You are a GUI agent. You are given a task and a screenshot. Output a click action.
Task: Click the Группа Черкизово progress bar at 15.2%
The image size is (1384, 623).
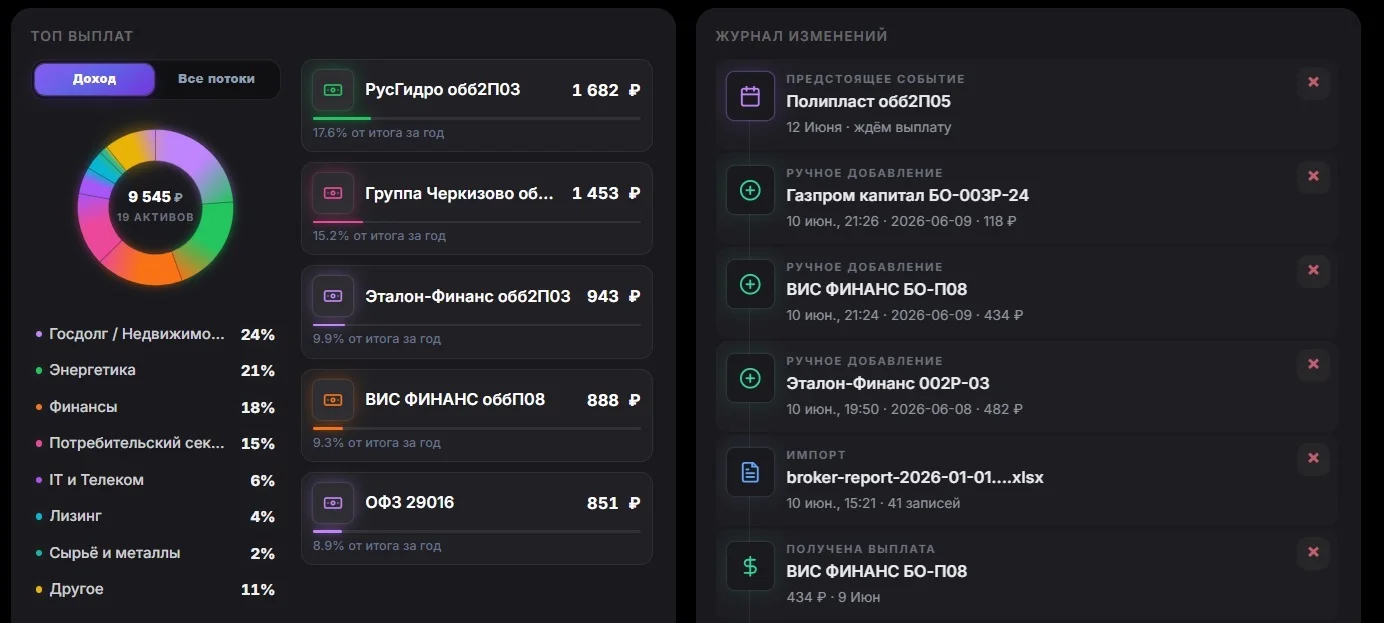tap(476, 222)
